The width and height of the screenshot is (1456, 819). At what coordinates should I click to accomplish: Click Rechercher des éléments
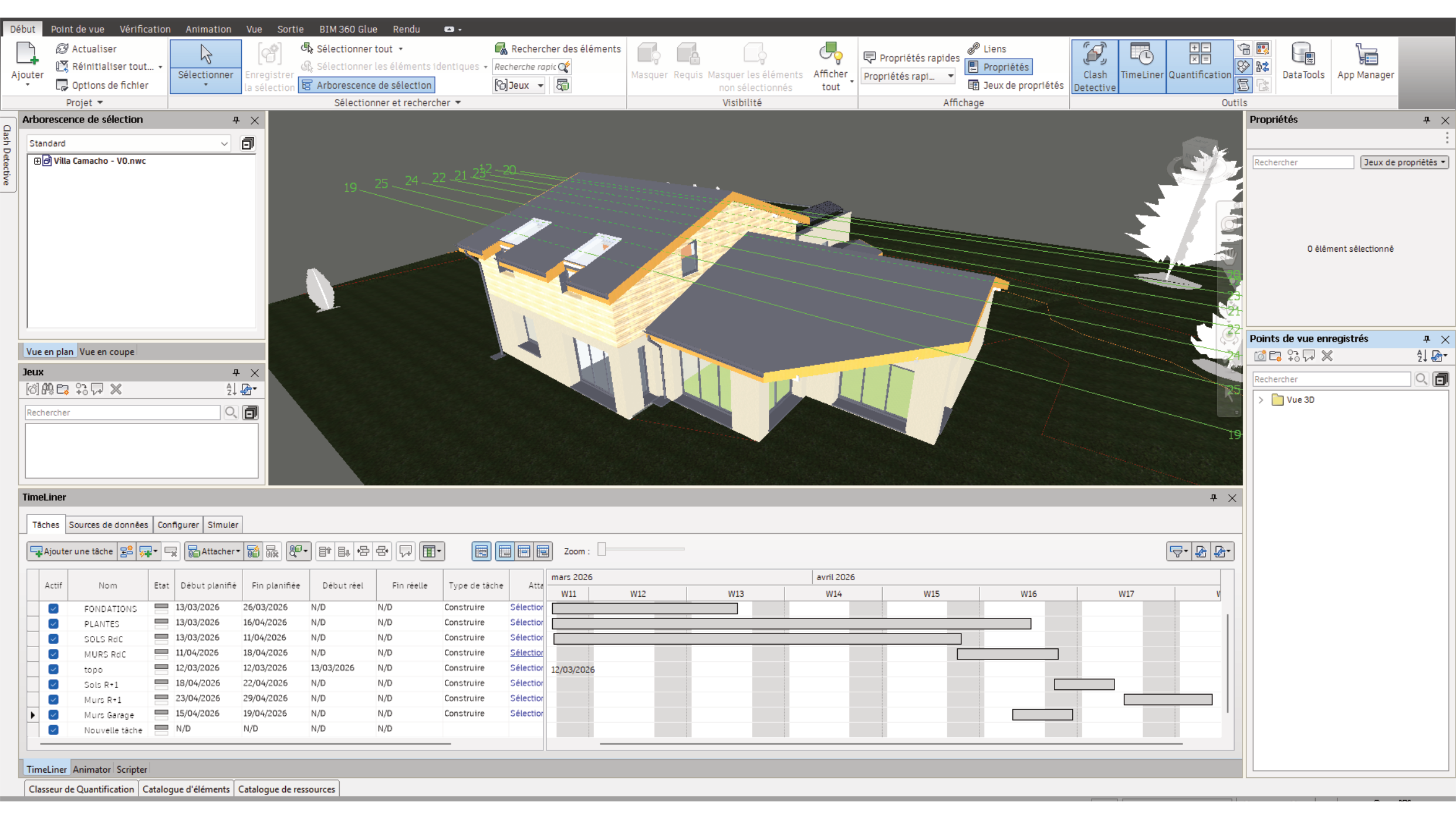pos(557,48)
